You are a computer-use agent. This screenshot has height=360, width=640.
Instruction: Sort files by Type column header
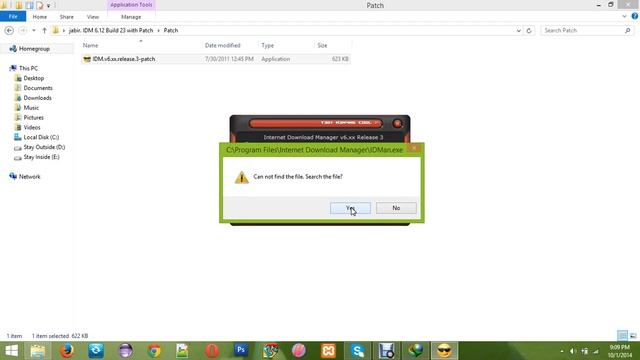pyautogui.click(x=268, y=45)
